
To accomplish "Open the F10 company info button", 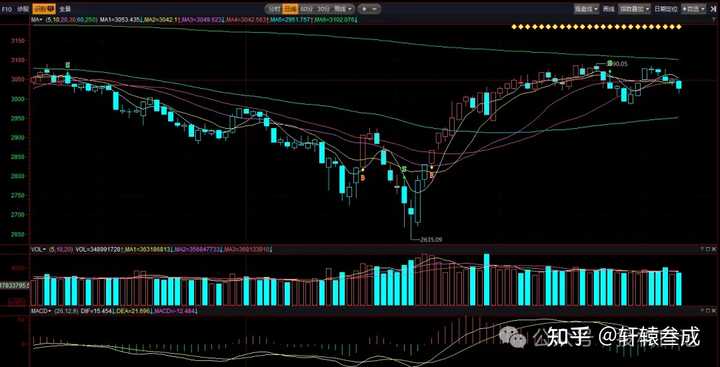I will pos(6,9).
